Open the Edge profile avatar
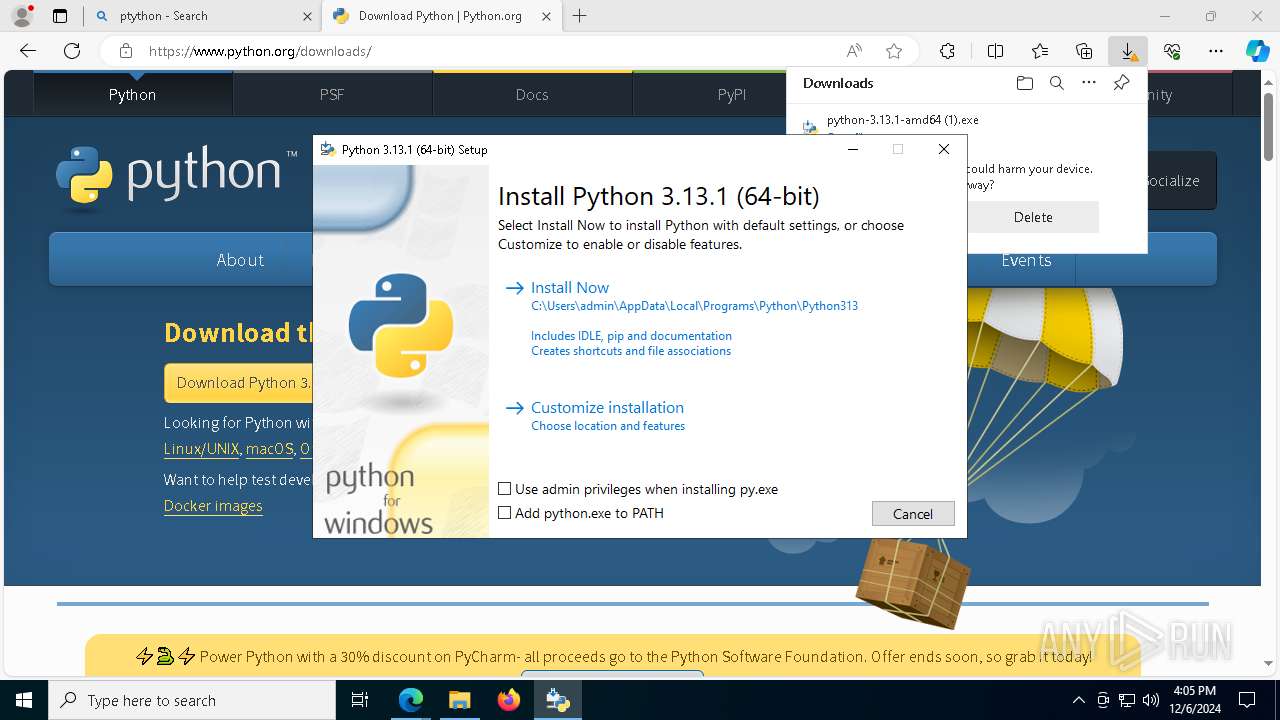This screenshot has height=720, width=1280. coord(22,16)
